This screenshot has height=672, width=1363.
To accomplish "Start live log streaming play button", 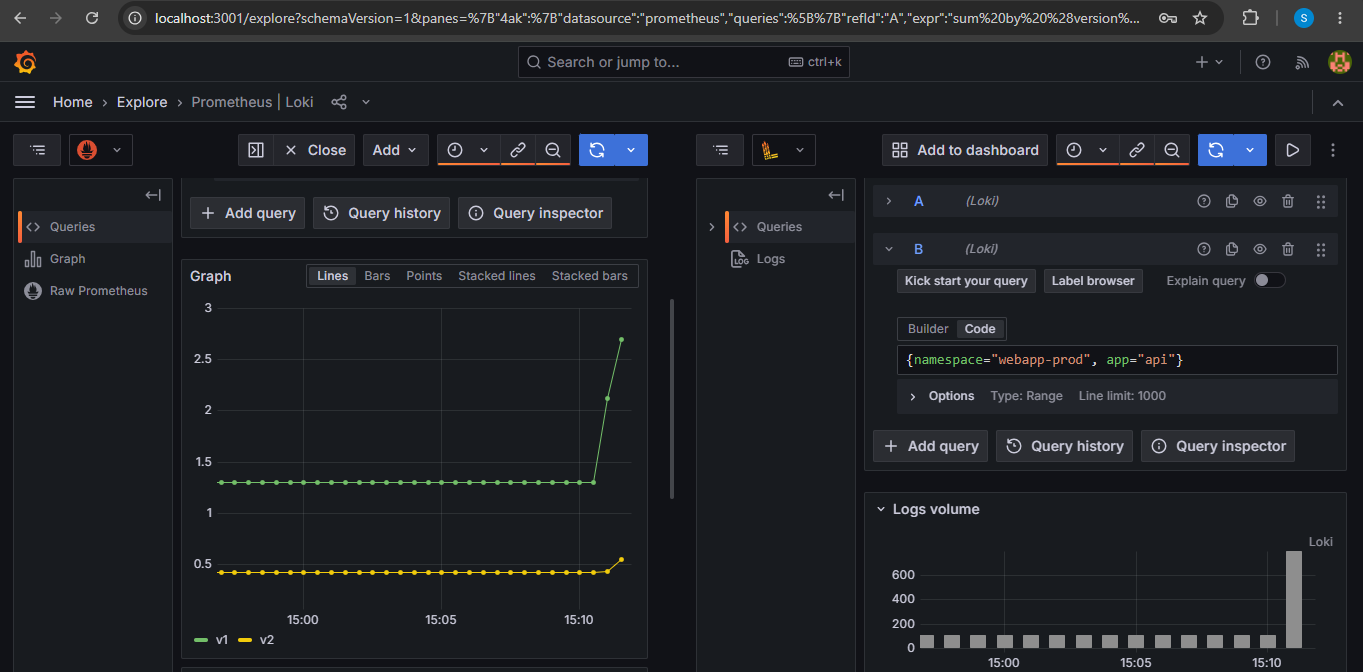I will point(1293,150).
